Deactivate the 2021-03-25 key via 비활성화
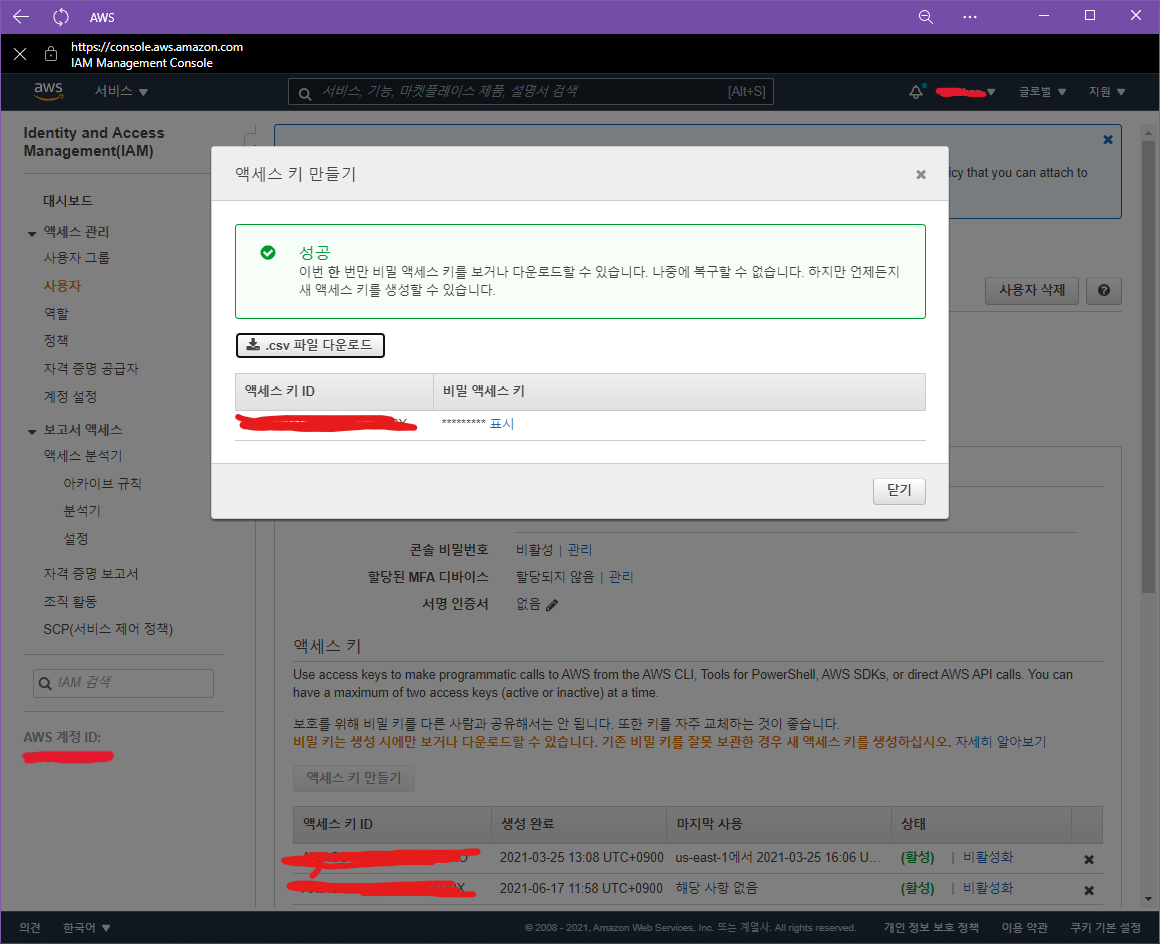This screenshot has height=944, width=1160. [988, 857]
